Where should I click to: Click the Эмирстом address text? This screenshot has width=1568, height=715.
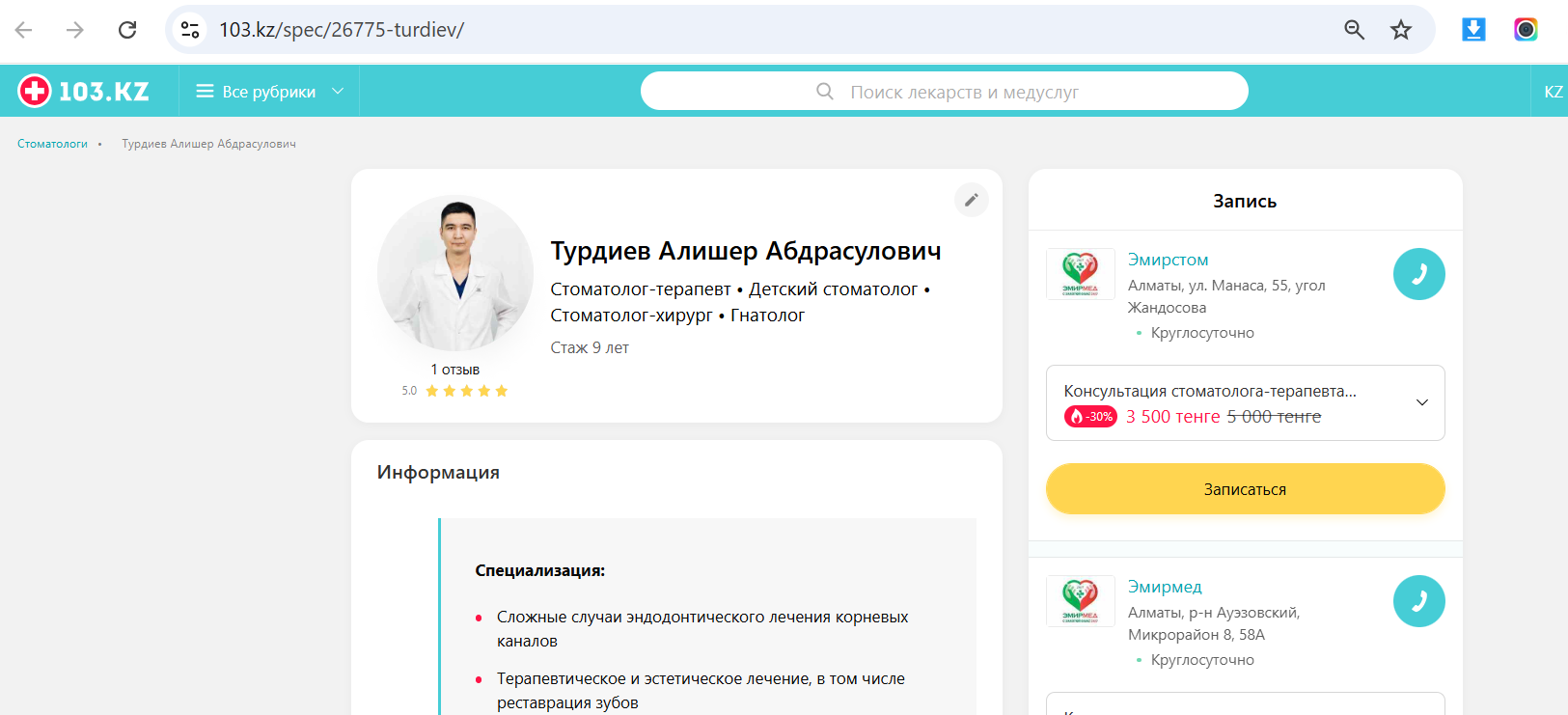pyautogui.click(x=1226, y=296)
